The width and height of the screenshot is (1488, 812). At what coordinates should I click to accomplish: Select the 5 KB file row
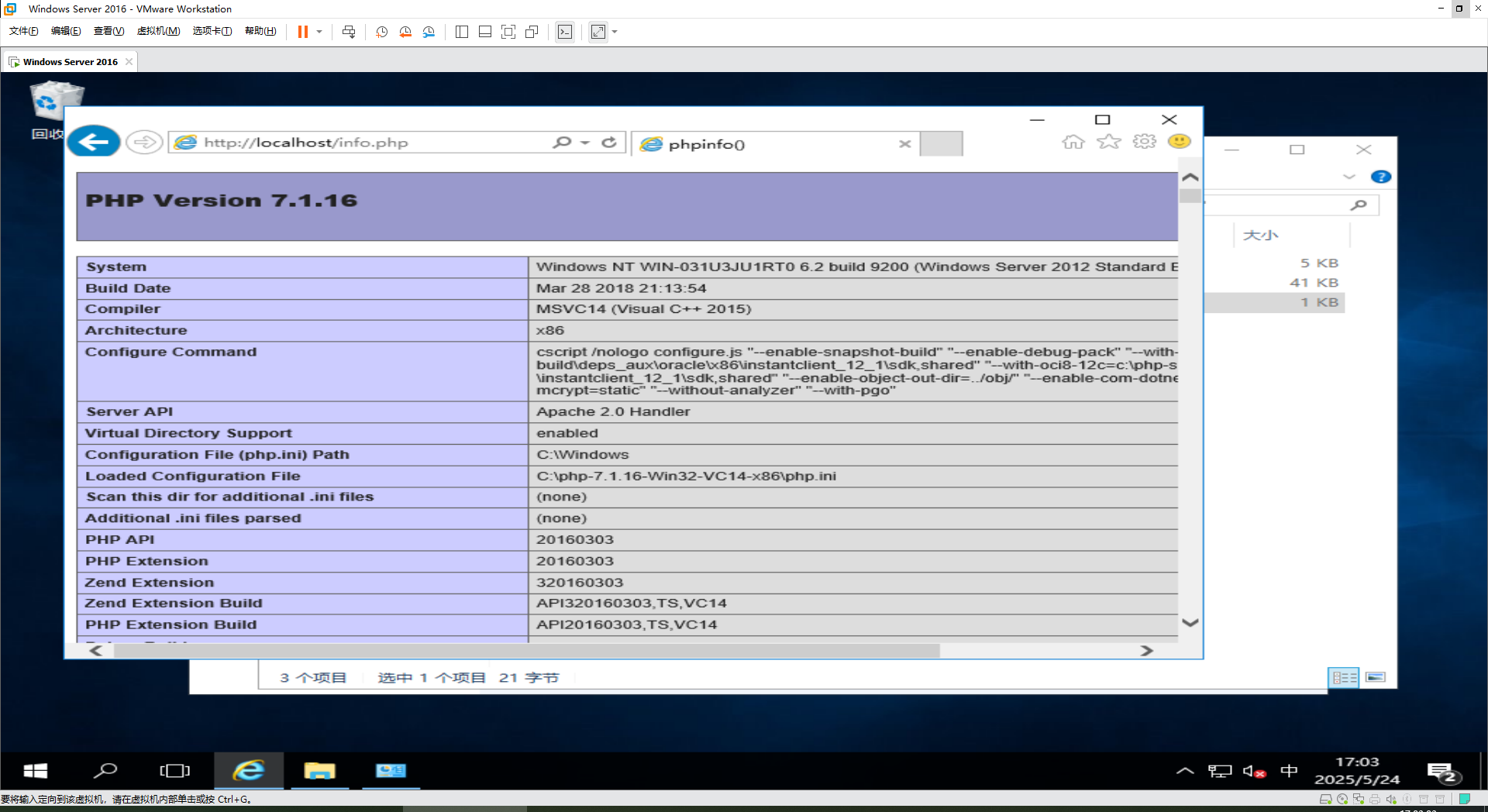point(1275,263)
